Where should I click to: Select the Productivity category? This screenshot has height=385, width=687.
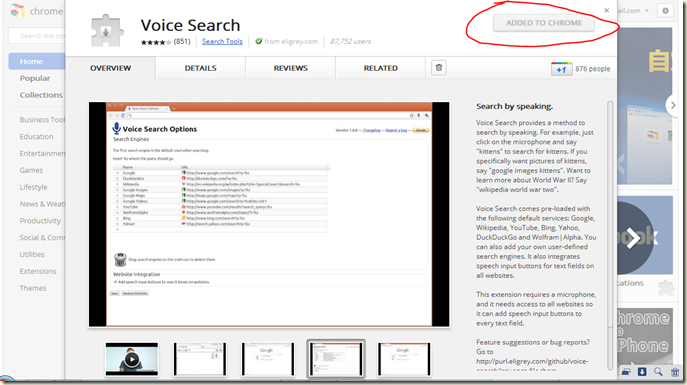click(x=40, y=221)
